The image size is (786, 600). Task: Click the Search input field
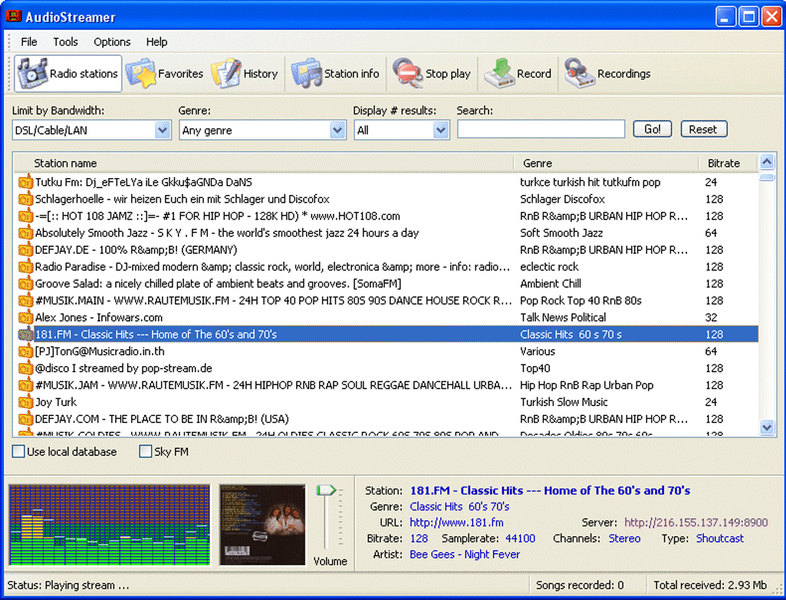pyautogui.click(x=541, y=129)
